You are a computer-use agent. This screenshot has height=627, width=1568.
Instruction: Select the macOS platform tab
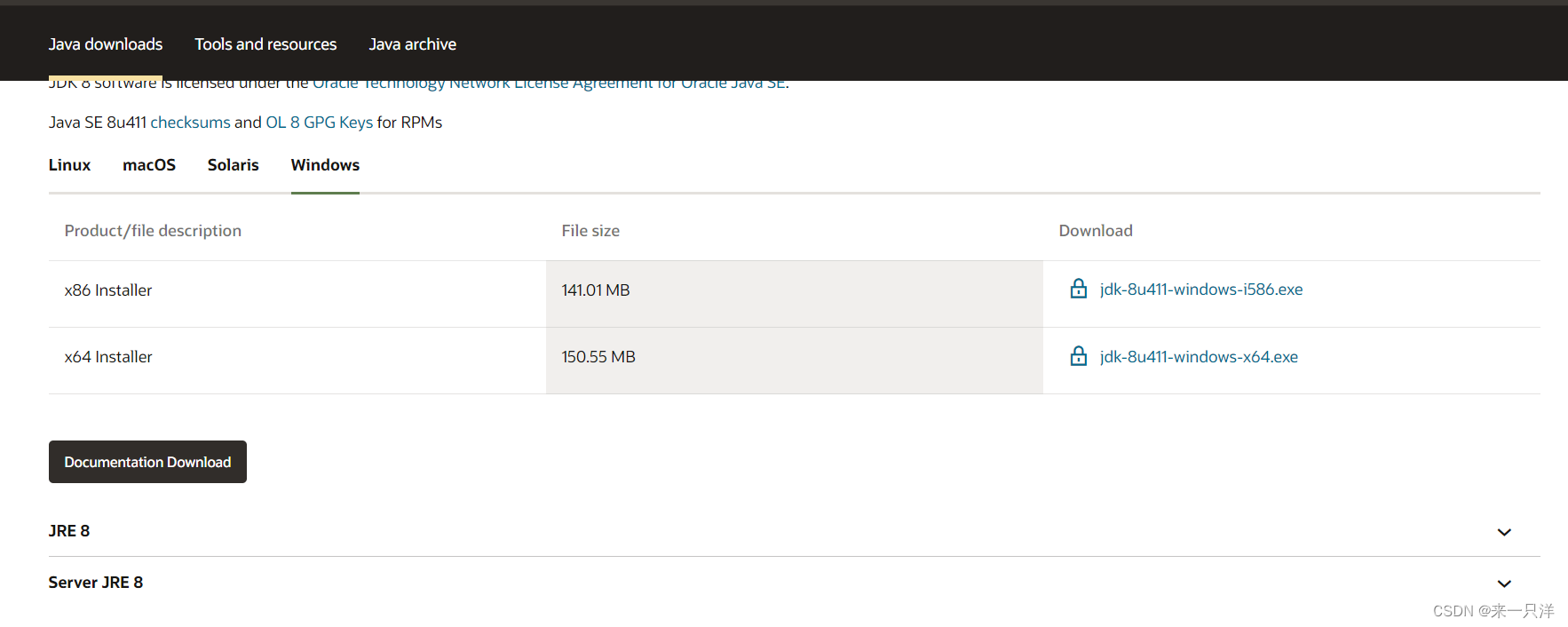[149, 165]
